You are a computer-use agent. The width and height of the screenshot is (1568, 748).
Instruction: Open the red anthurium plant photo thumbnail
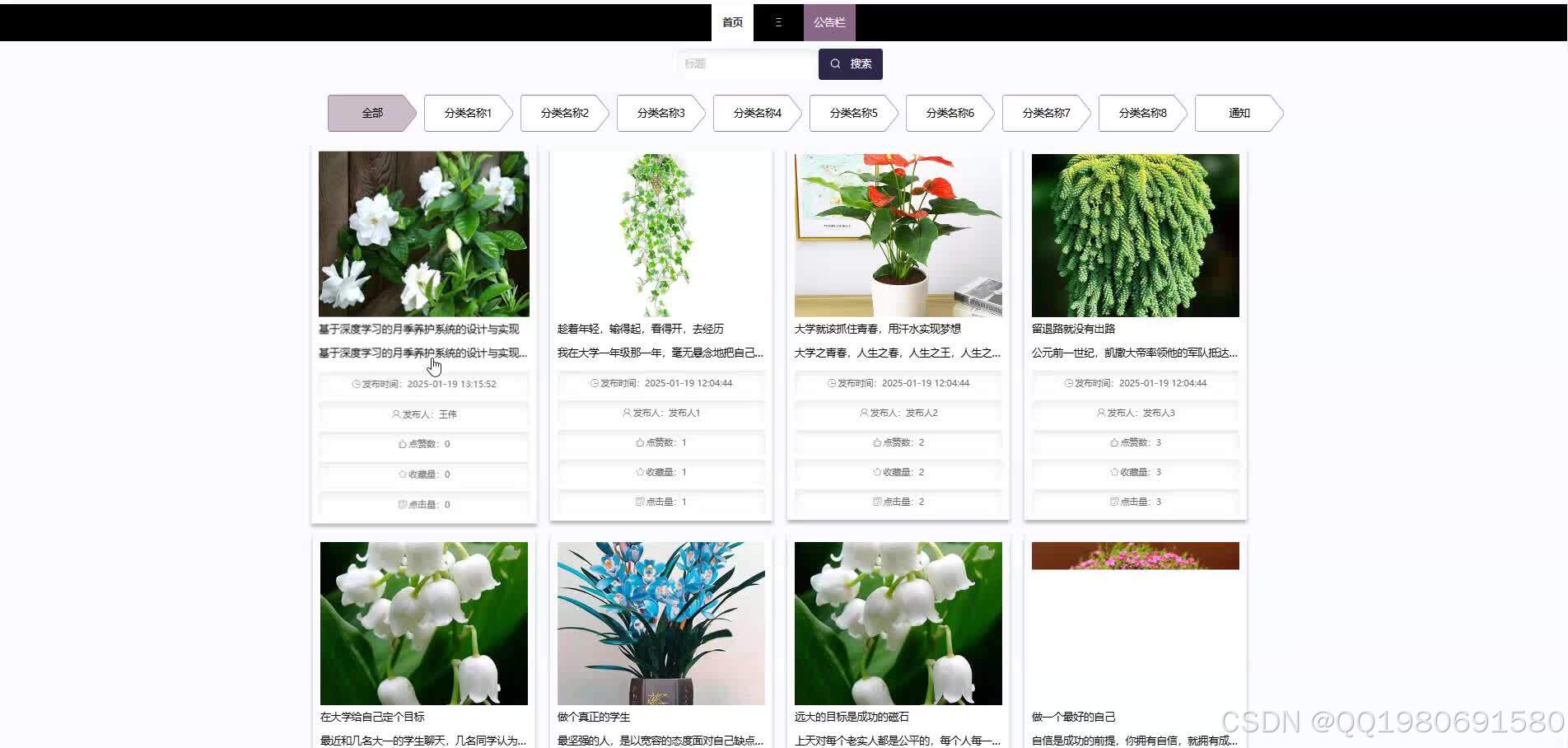coord(897,234)
